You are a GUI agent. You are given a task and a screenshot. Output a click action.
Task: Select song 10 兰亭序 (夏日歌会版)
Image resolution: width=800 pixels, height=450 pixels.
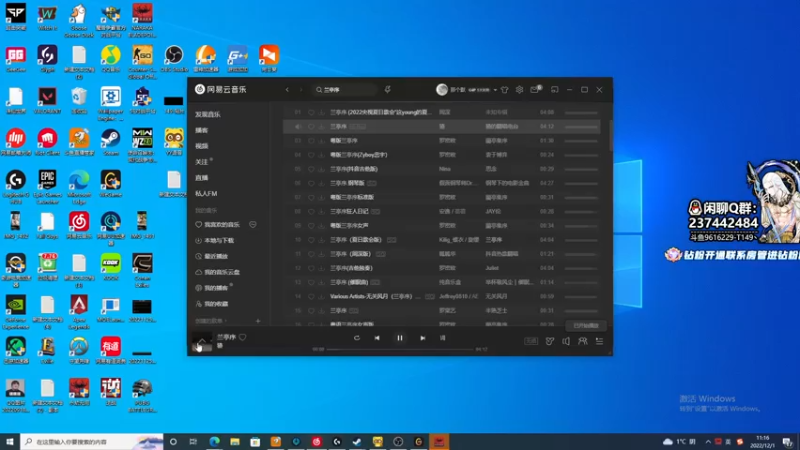441,239
